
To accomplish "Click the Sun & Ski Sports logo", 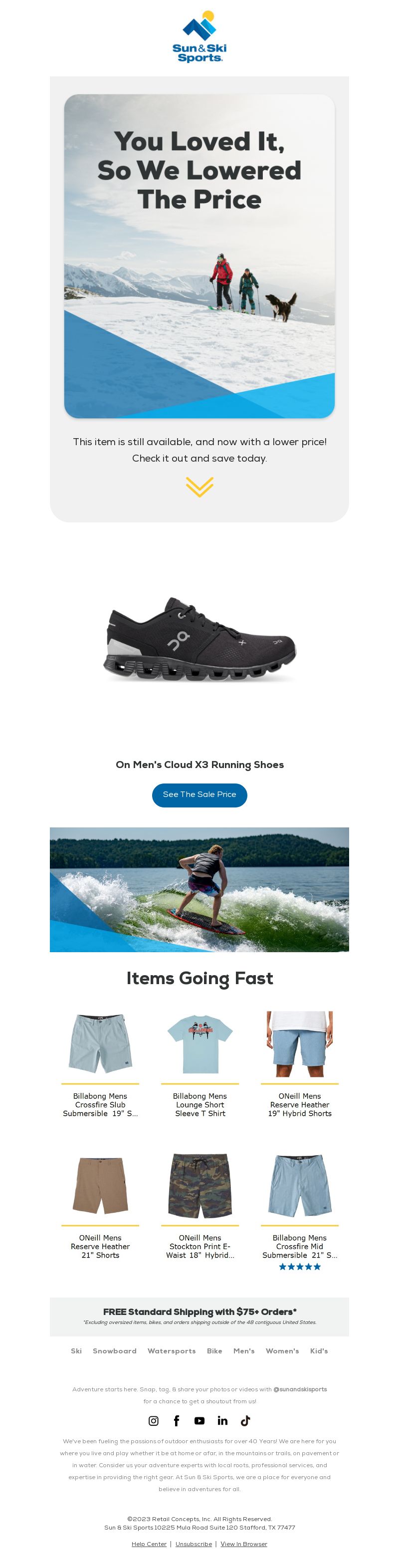I will point(199,36).
